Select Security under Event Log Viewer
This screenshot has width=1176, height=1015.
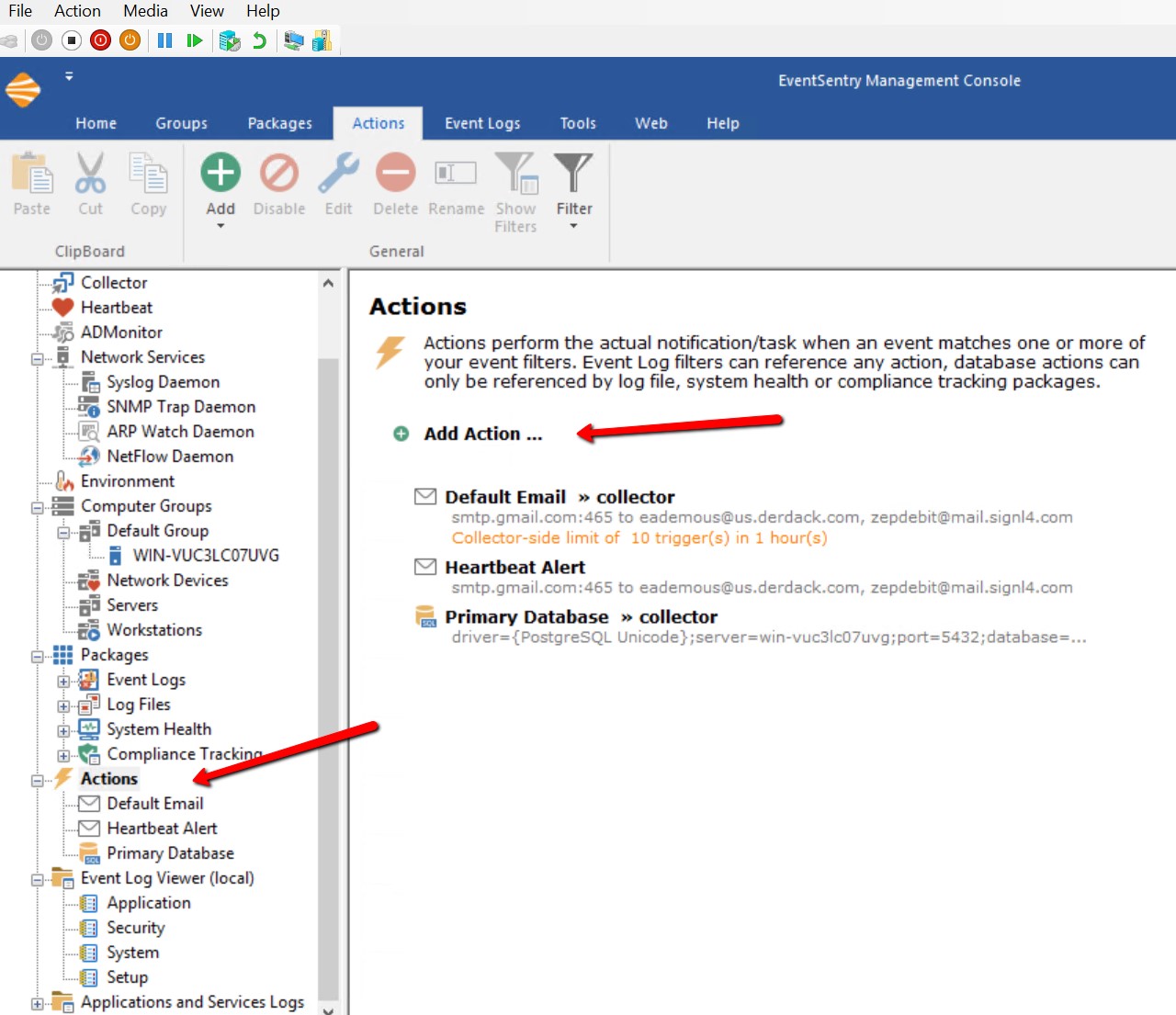pyautogui.click(x=136, y=928)
